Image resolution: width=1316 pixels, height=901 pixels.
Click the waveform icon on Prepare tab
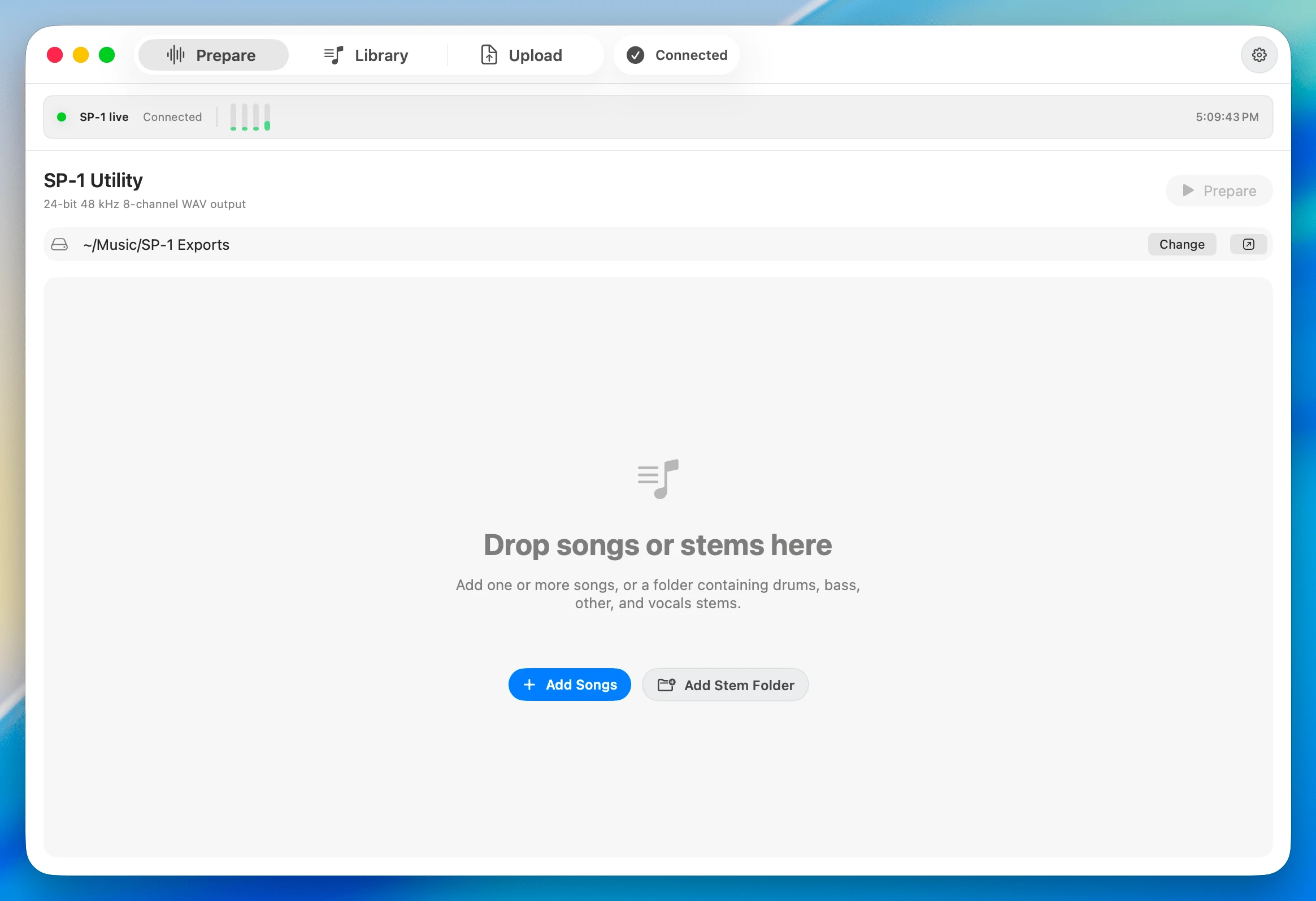tap(176, 55)
